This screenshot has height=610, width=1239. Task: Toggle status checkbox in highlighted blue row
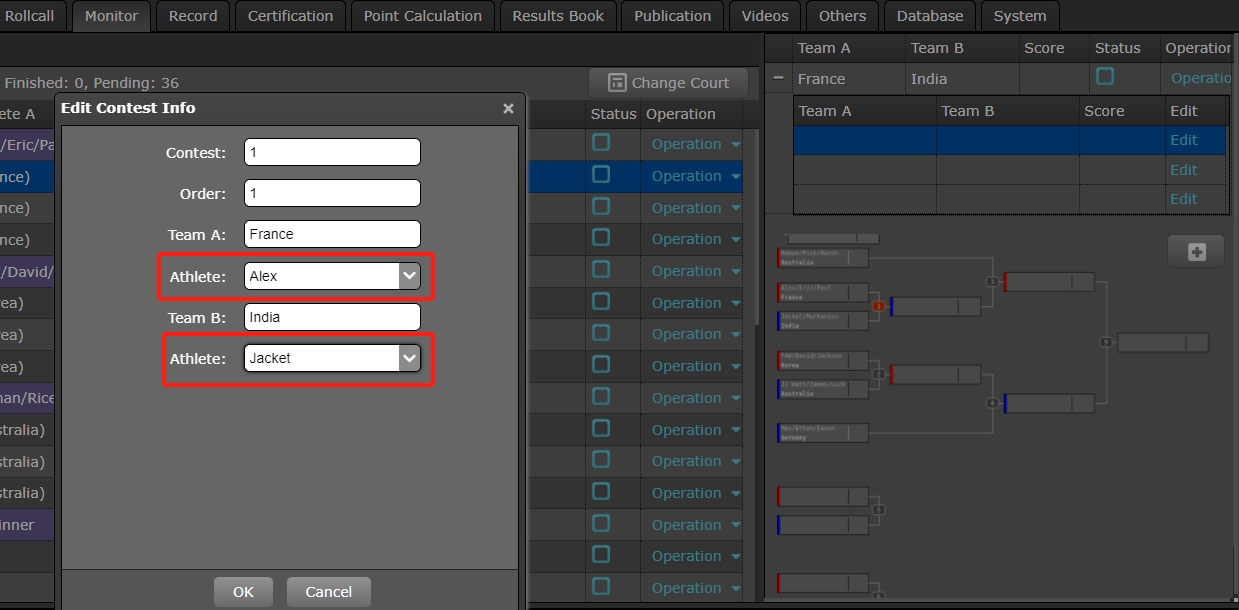(601, 175)
